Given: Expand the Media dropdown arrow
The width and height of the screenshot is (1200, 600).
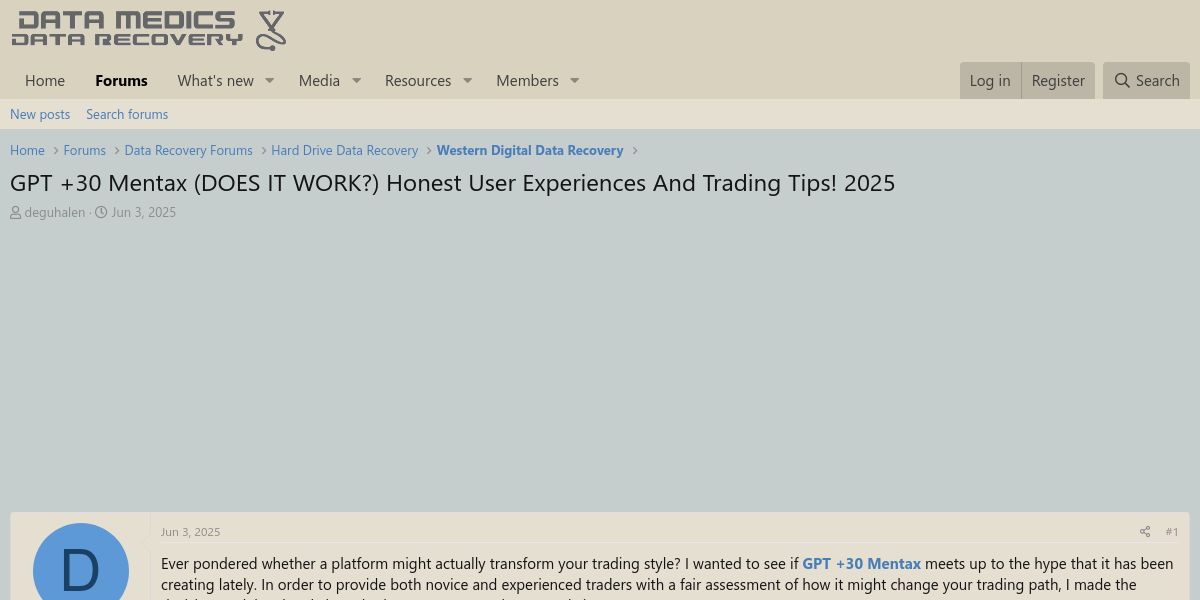Looking at the screenshot, I should pos(356,81).
